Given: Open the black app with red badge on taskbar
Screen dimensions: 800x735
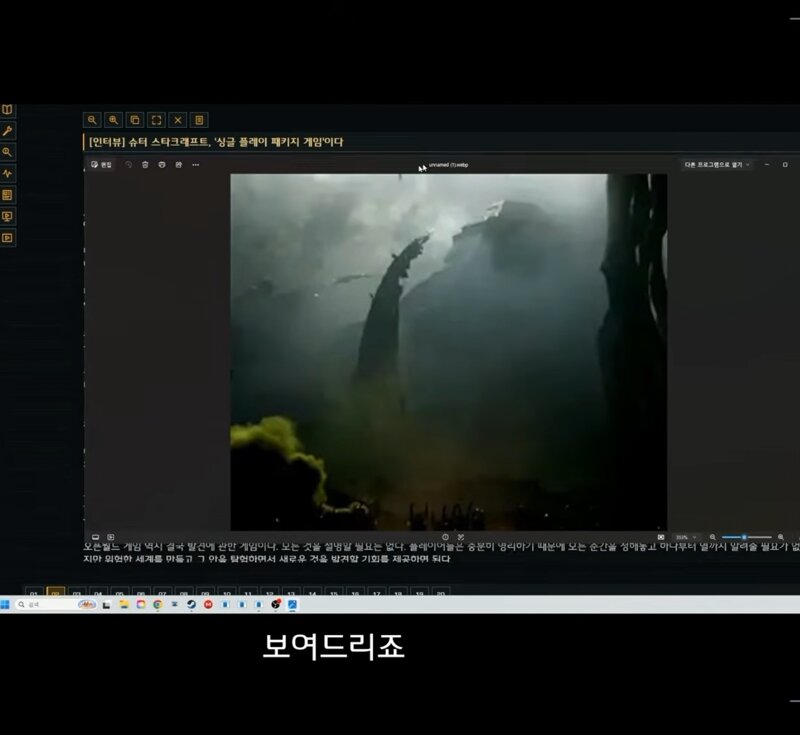Looking at the screenshot, I should coord(276,604).
